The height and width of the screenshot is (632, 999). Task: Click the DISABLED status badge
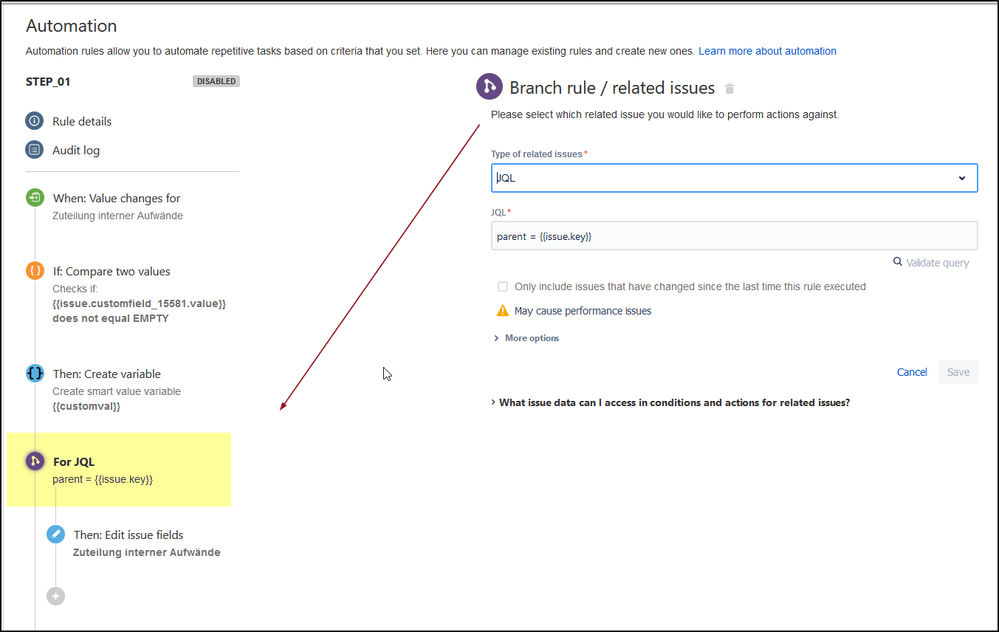(216, 81)
